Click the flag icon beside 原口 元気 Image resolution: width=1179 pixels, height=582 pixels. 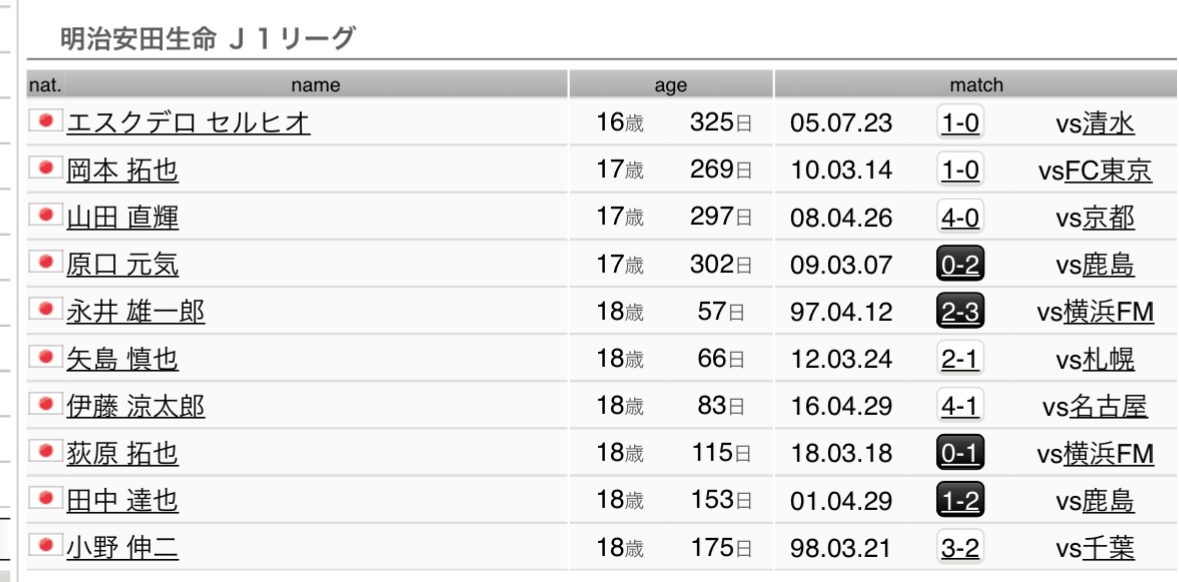point(45,263)
